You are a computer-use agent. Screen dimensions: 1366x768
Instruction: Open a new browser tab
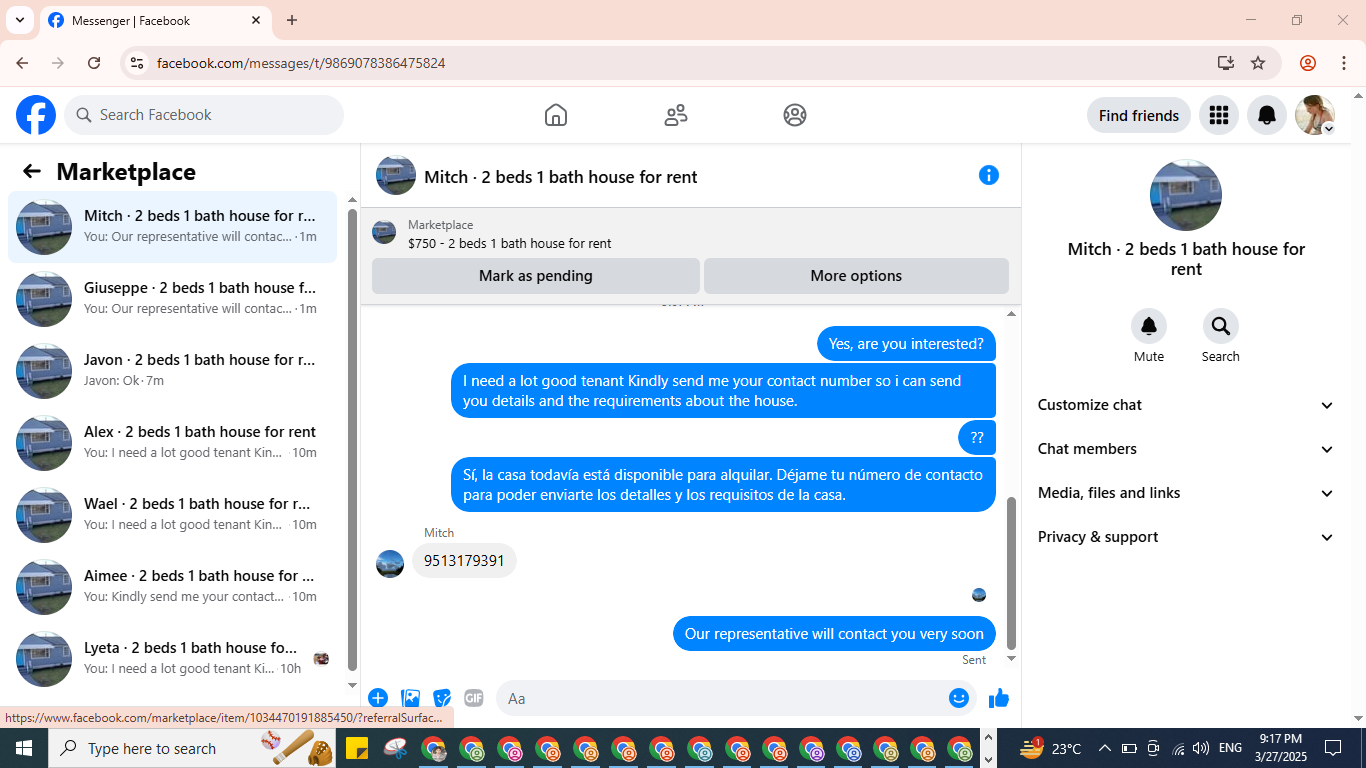click(292, 20)
